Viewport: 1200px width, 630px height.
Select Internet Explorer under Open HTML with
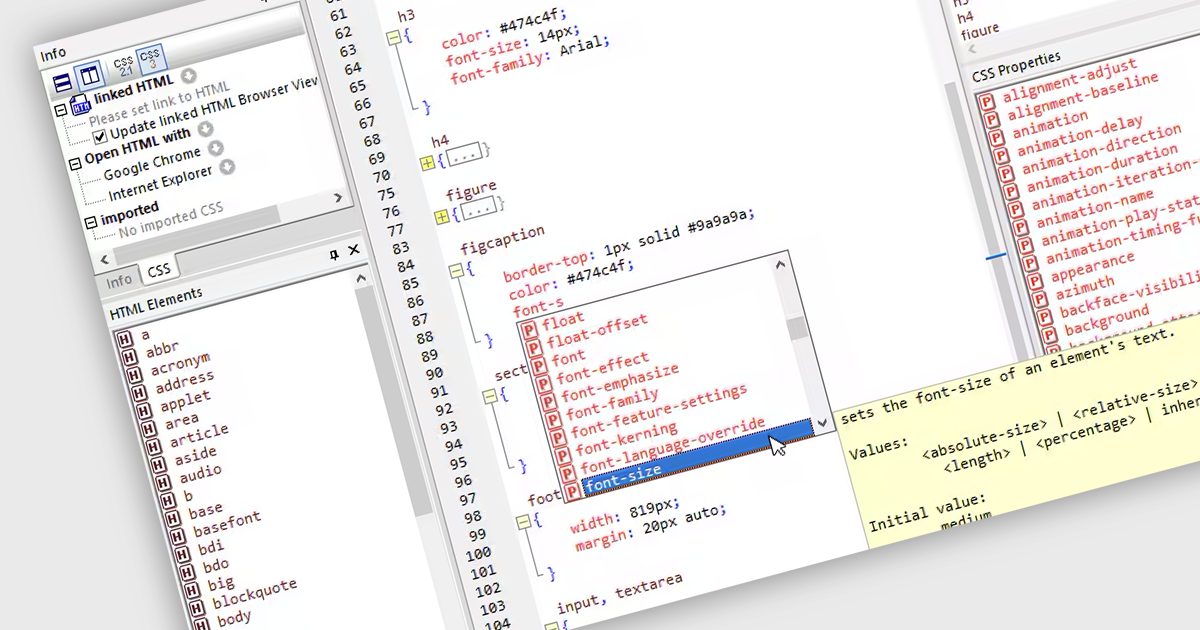pyautogui.click(x=160, y=184)
